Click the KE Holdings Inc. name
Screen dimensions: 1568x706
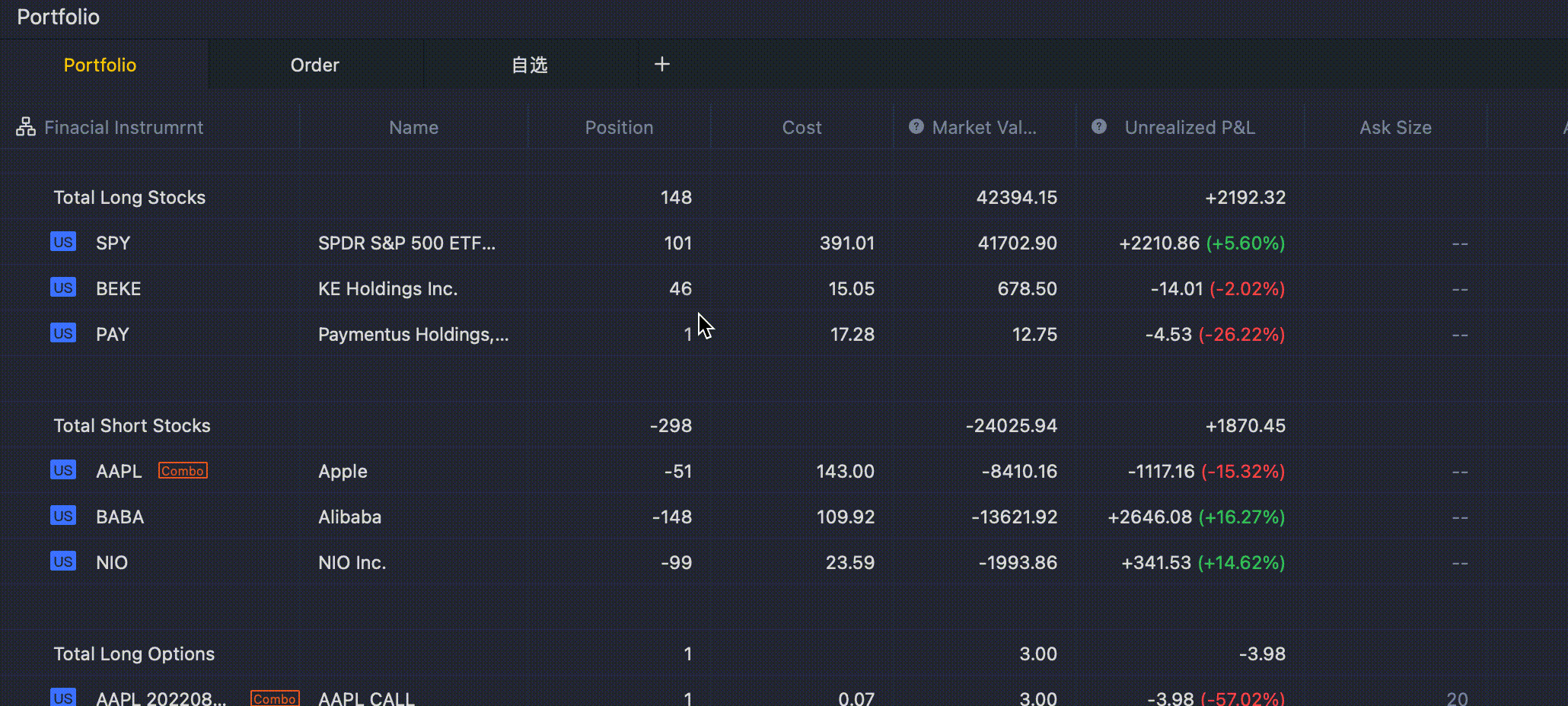coord(387,288)
